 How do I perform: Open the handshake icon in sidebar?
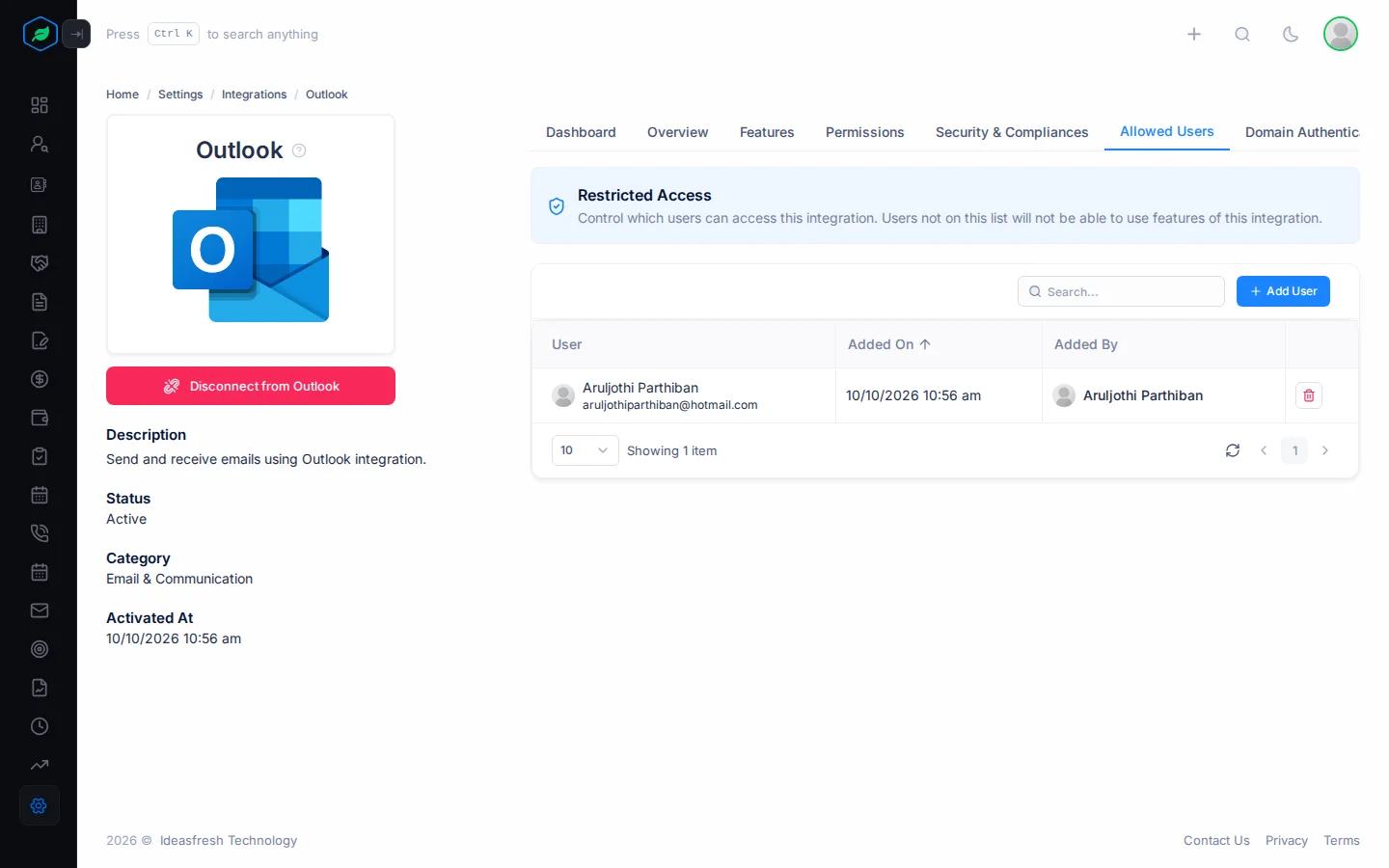click(x=40, y=263)
